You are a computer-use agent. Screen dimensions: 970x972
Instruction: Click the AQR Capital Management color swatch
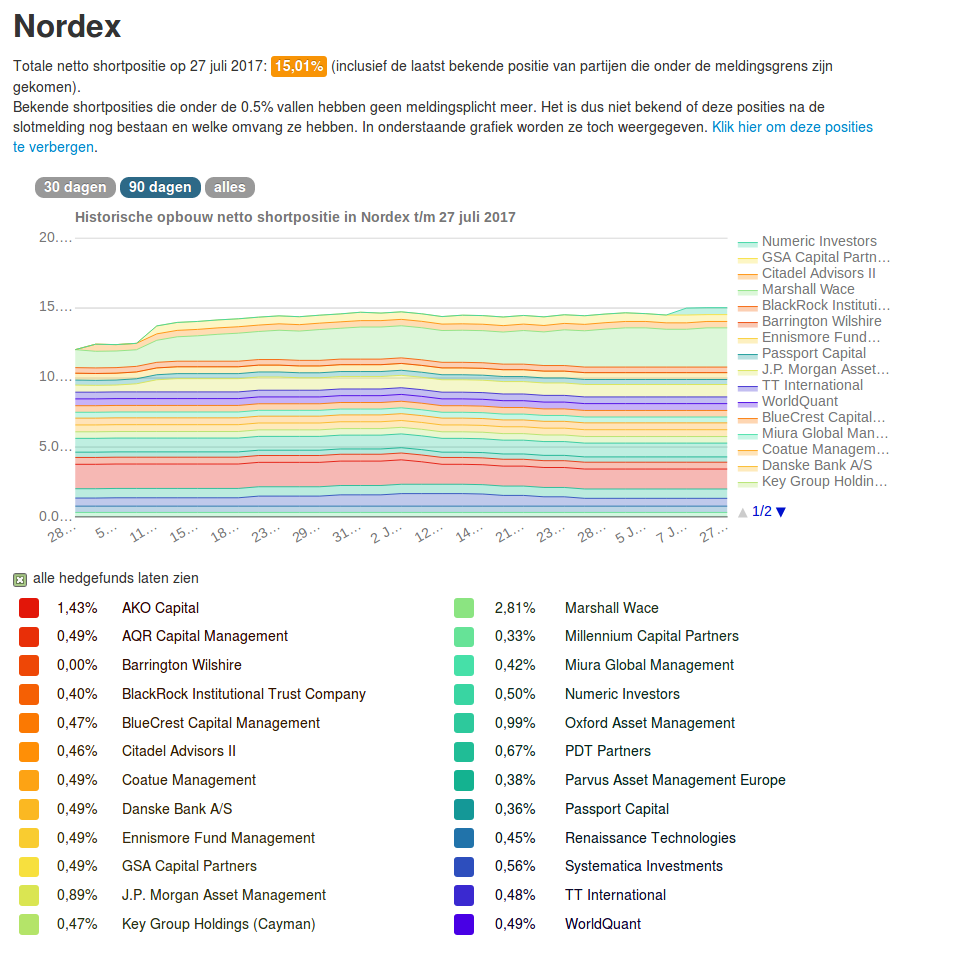pyautogui.click(x=29, y=637)
